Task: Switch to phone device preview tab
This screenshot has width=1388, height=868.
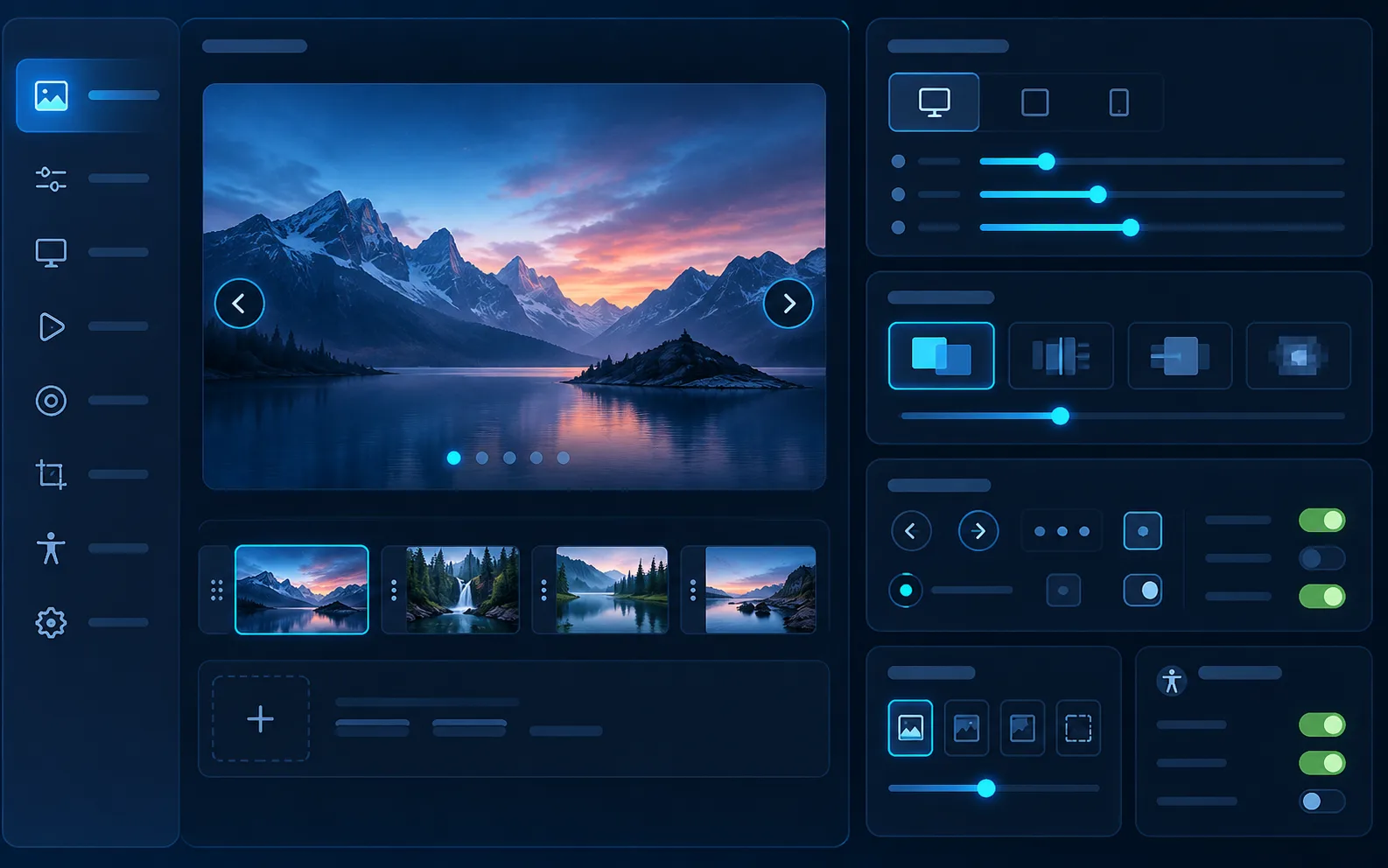Action: point(1118,102)
